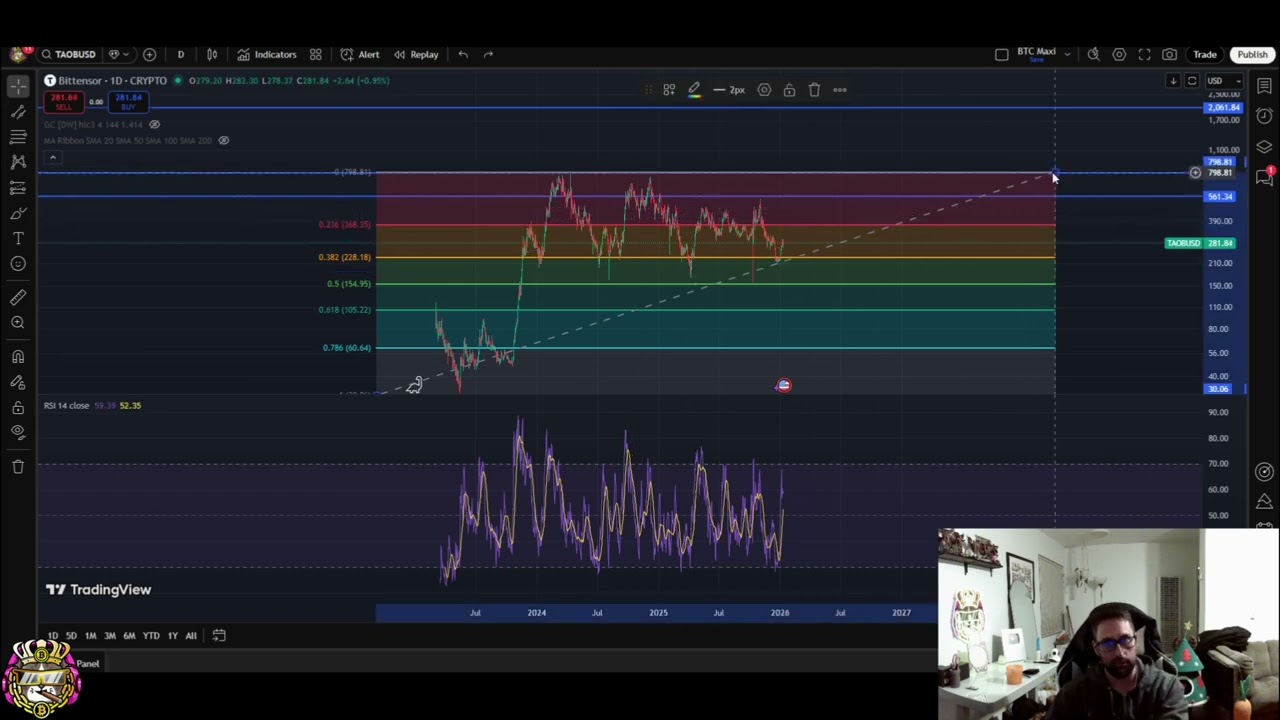
Task: Redo the last chart action
Action: 488,54
